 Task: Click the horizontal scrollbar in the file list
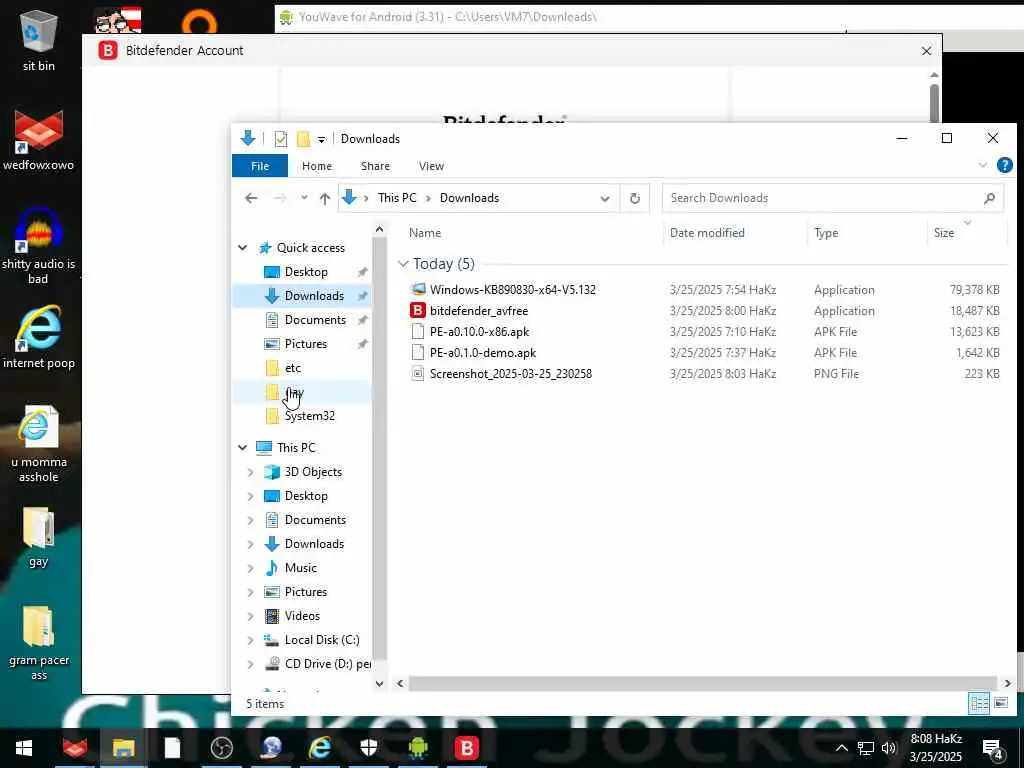coord(702,683)
